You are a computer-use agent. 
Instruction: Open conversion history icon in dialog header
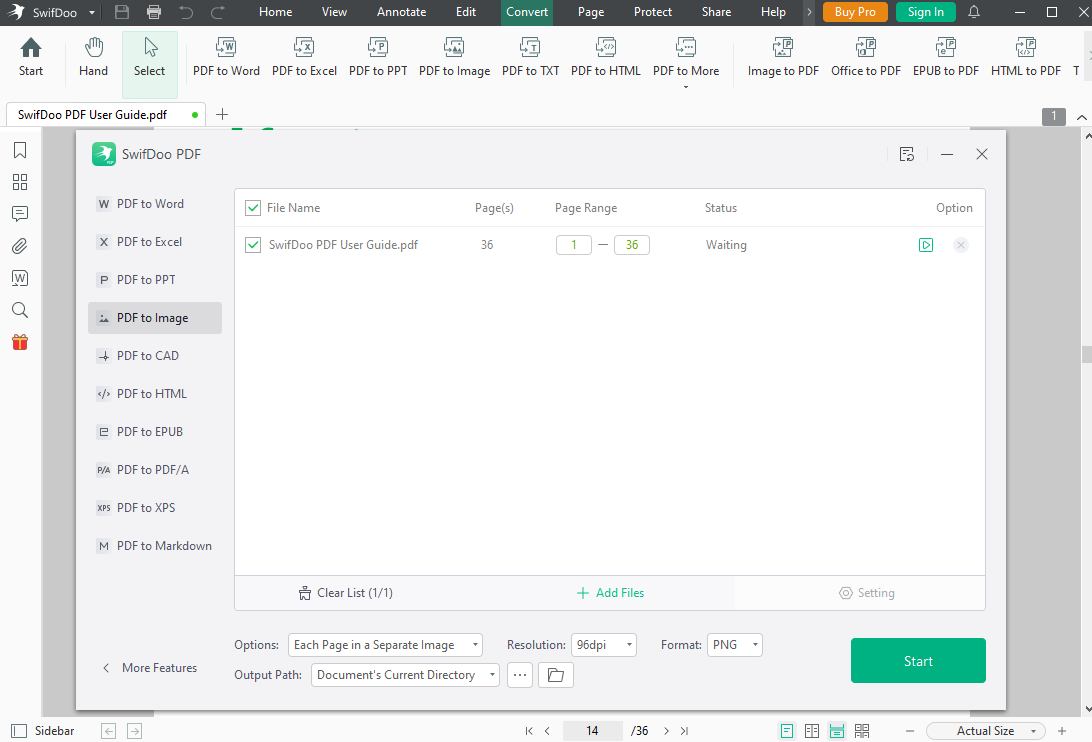(907, 154)
